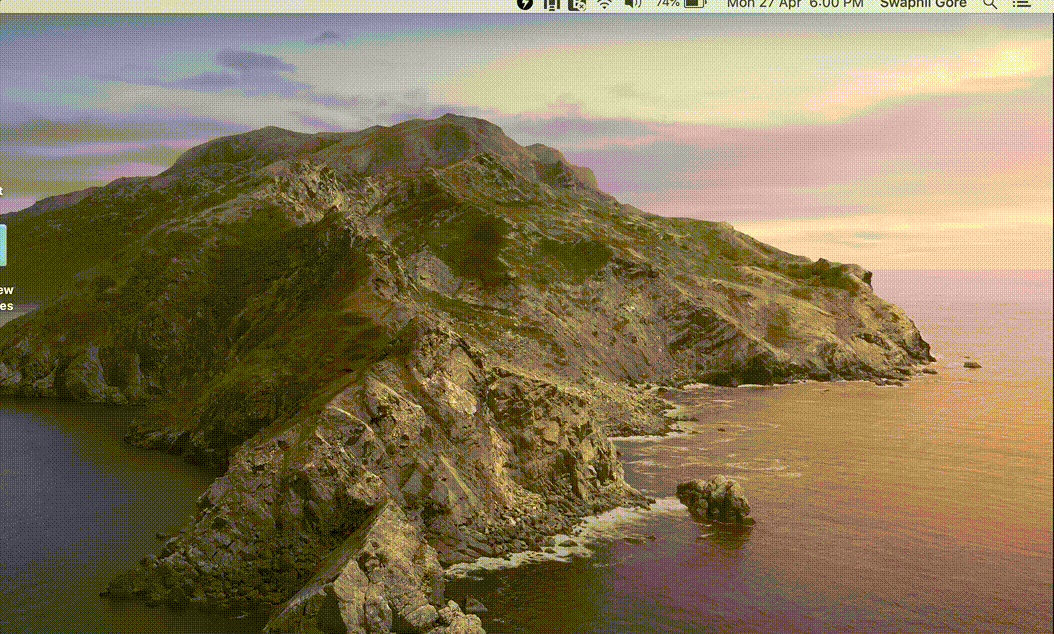
Task: Click the battery icon in the status bar
Action: point(693,5)
